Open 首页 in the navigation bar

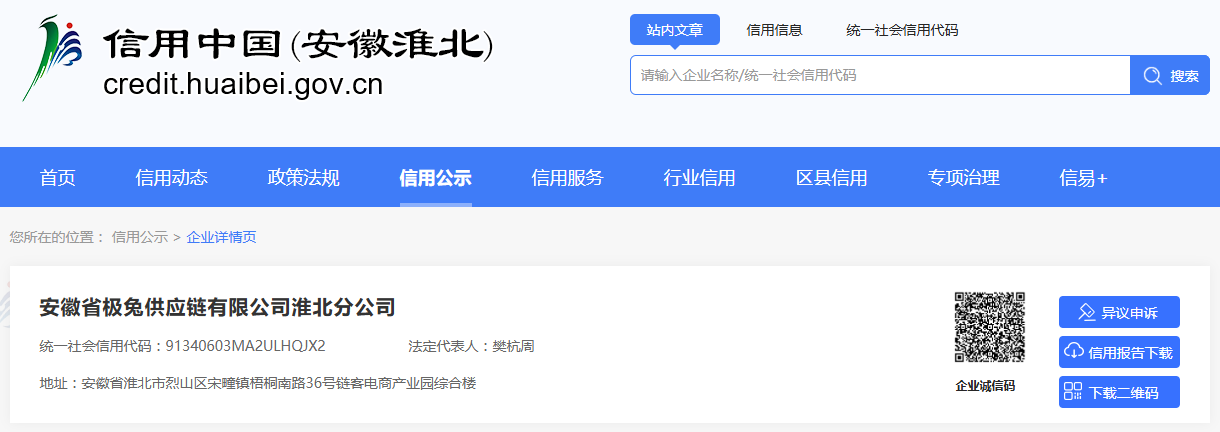click(x=58, y=178)
